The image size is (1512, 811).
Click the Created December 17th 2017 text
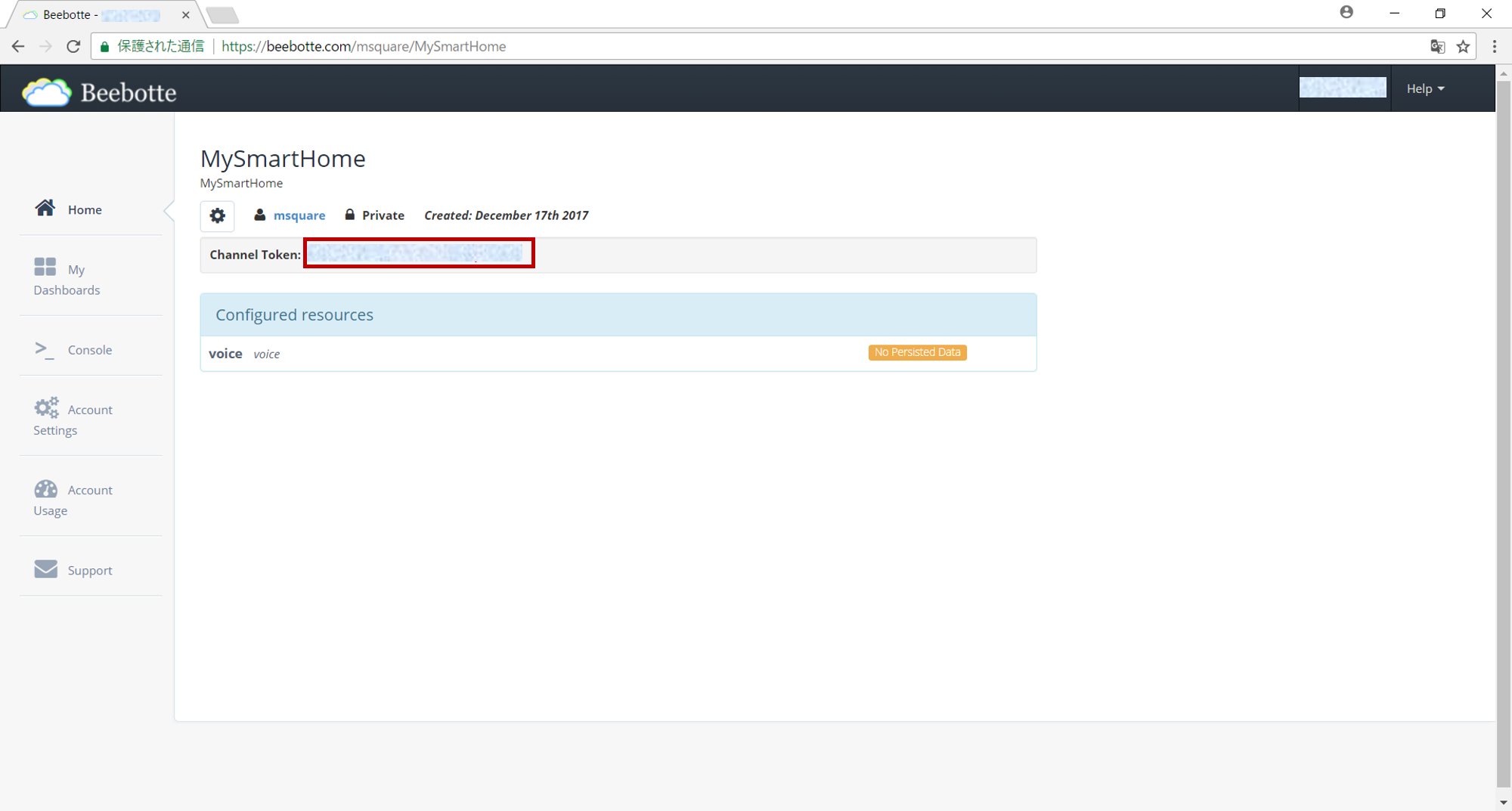click(506, 215)
